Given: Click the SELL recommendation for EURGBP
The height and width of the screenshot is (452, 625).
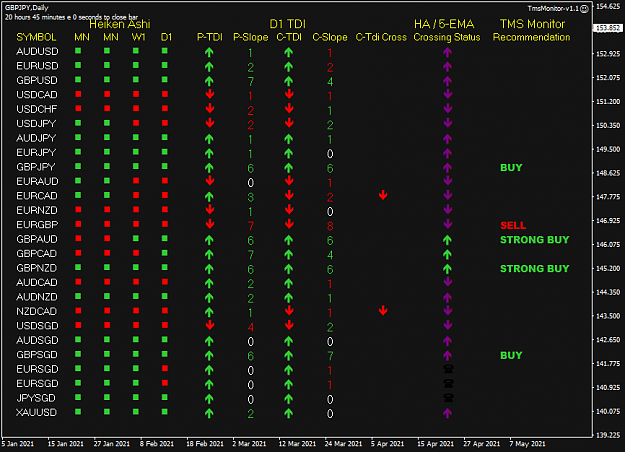Looking at the screenshot, I should point(513,225).
